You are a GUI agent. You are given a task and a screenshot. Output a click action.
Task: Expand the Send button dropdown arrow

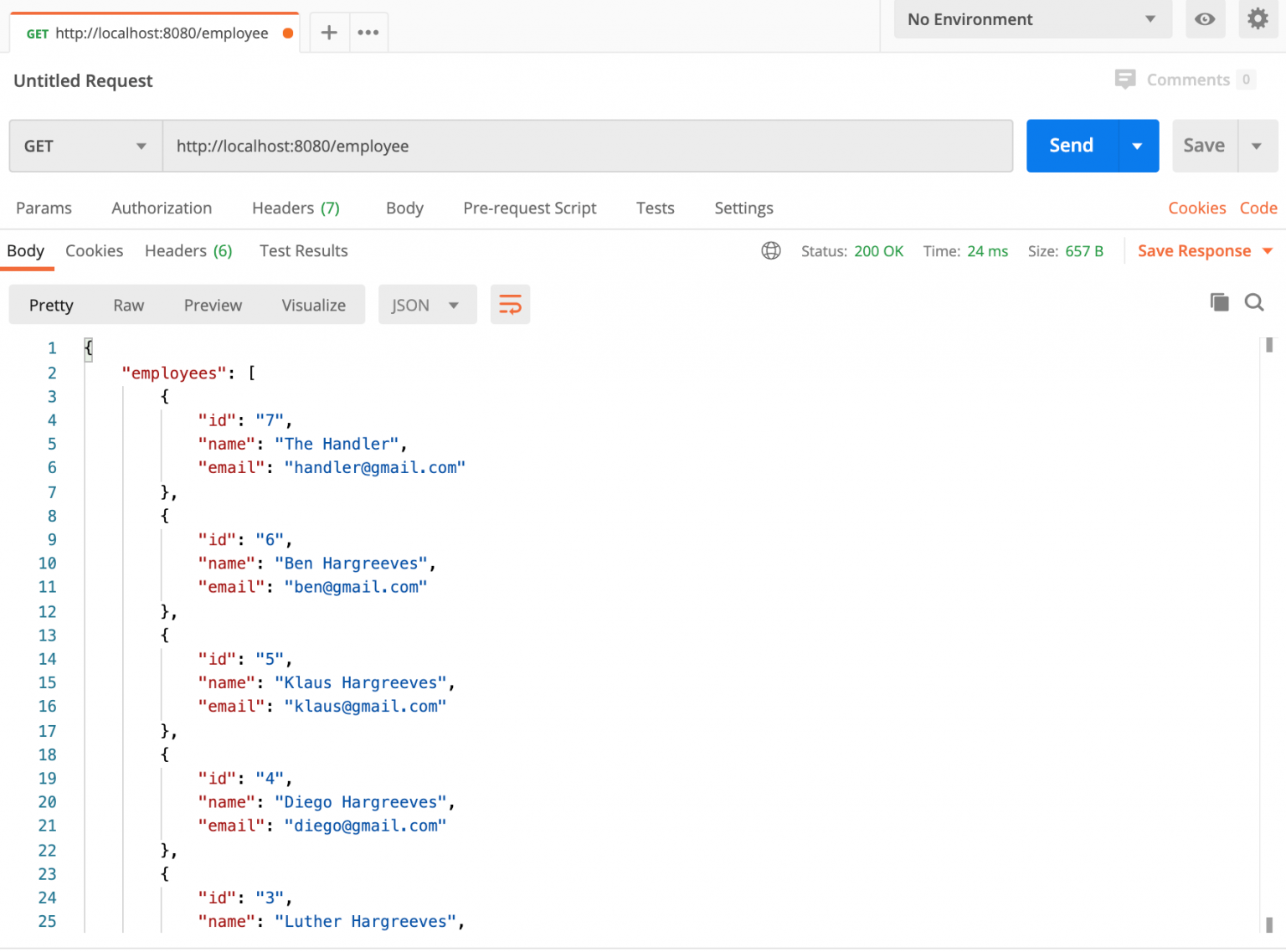point(1138,146)
